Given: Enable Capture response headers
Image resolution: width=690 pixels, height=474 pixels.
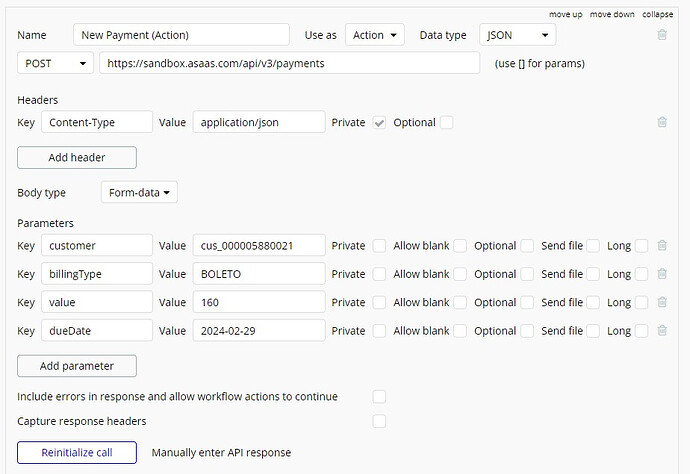Looking at the screenshot, I should point(379,421).
